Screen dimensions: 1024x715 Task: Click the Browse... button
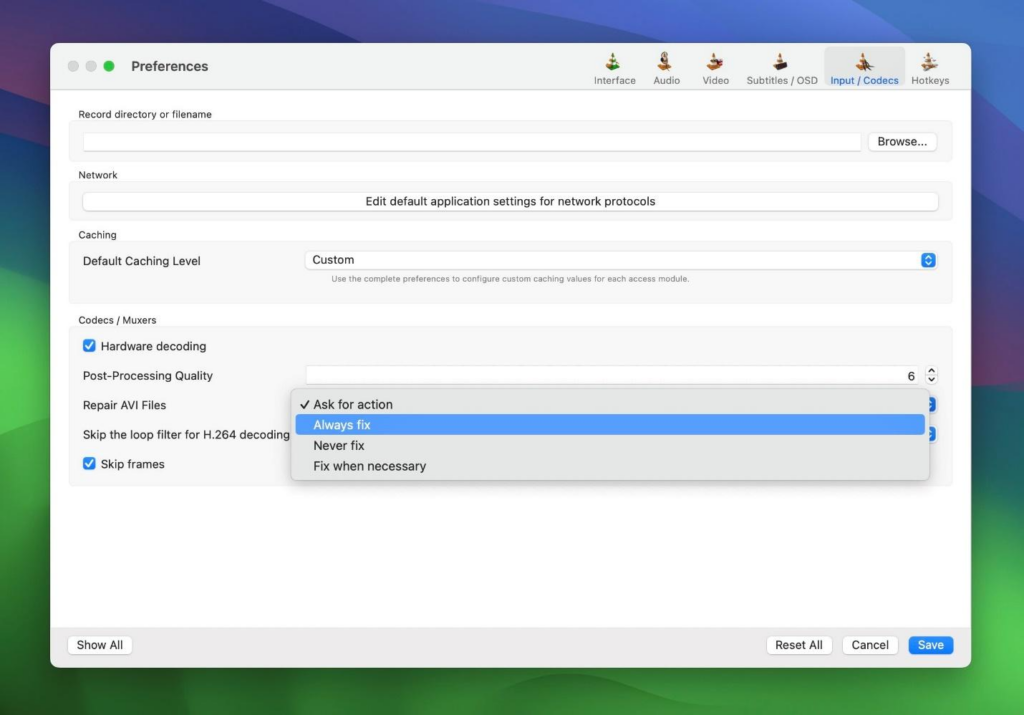[x=902, y=142]
